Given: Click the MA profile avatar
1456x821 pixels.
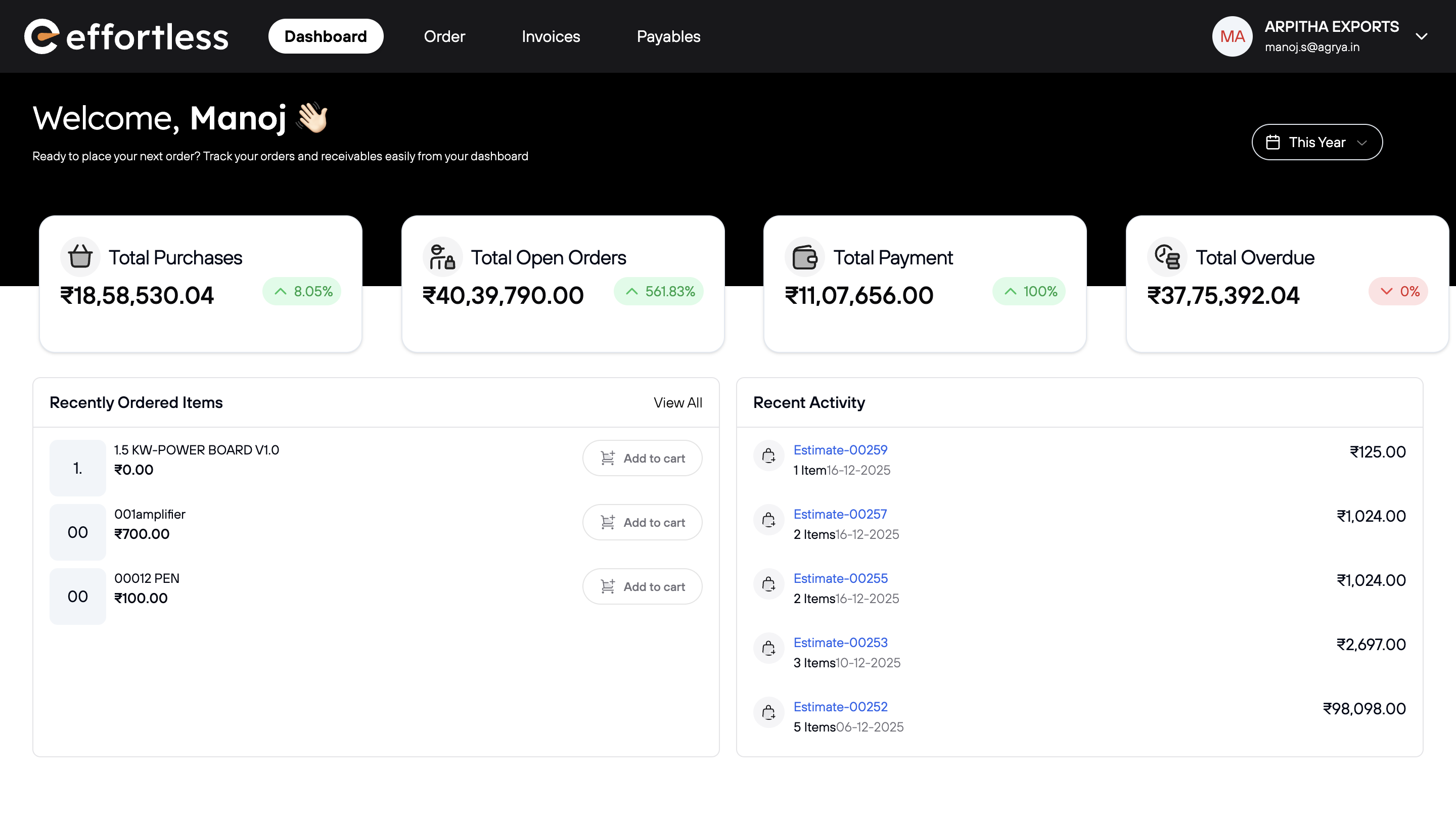Looking at the screenshot, I should tap(1232, 37).
